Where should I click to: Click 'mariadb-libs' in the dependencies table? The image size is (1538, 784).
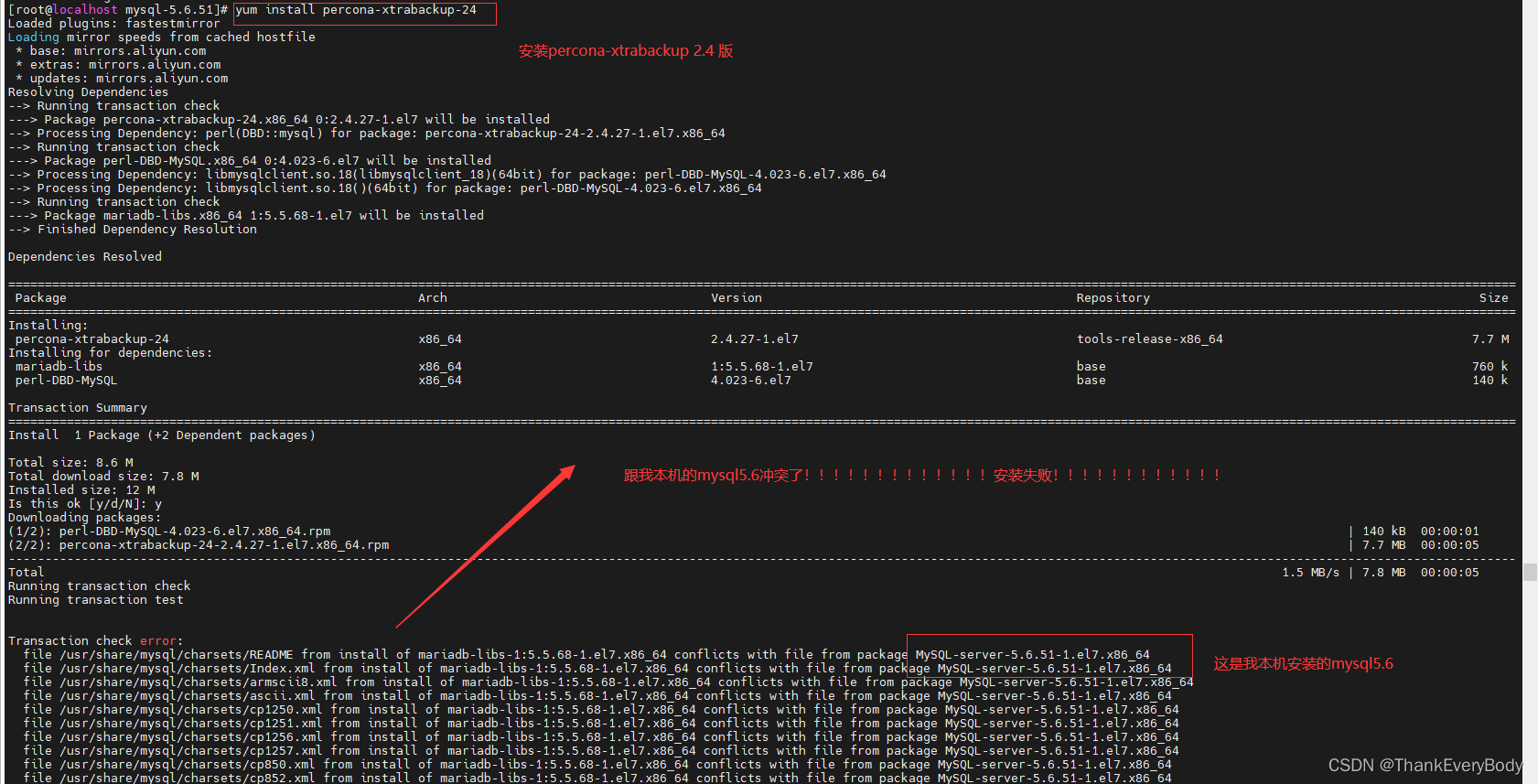[59, 367]
